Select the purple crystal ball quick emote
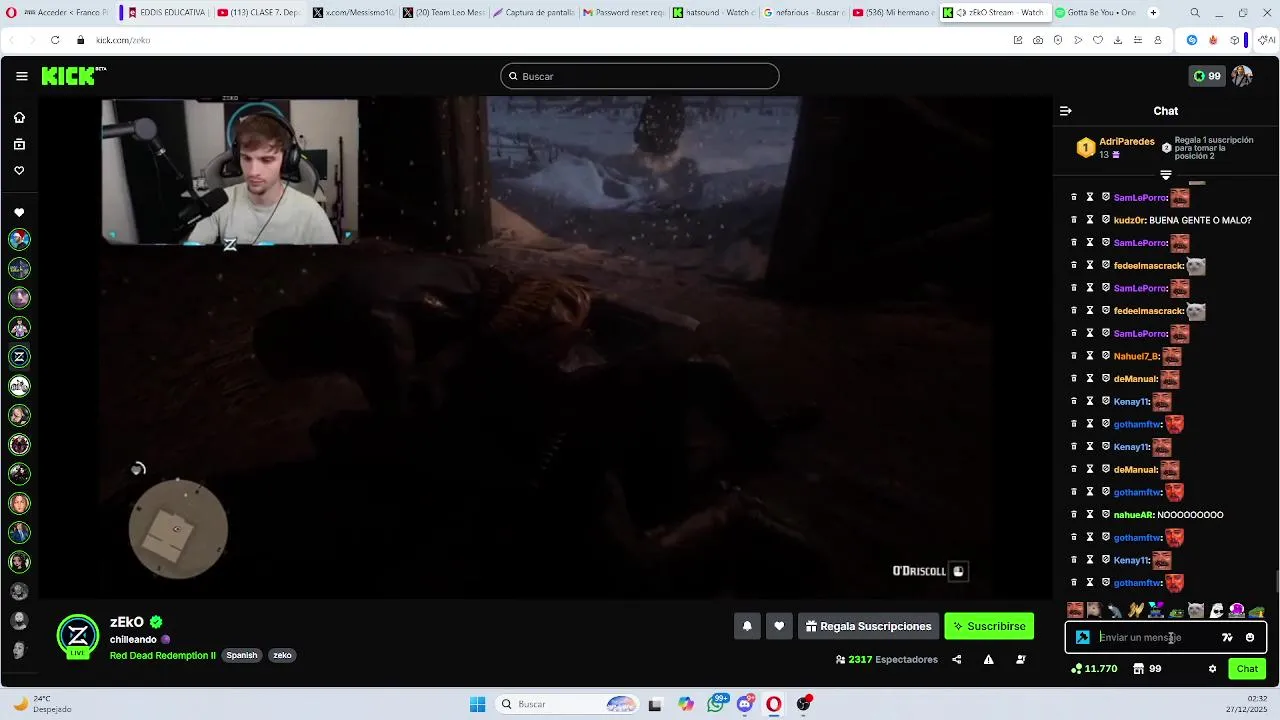 click(1237, 610)
